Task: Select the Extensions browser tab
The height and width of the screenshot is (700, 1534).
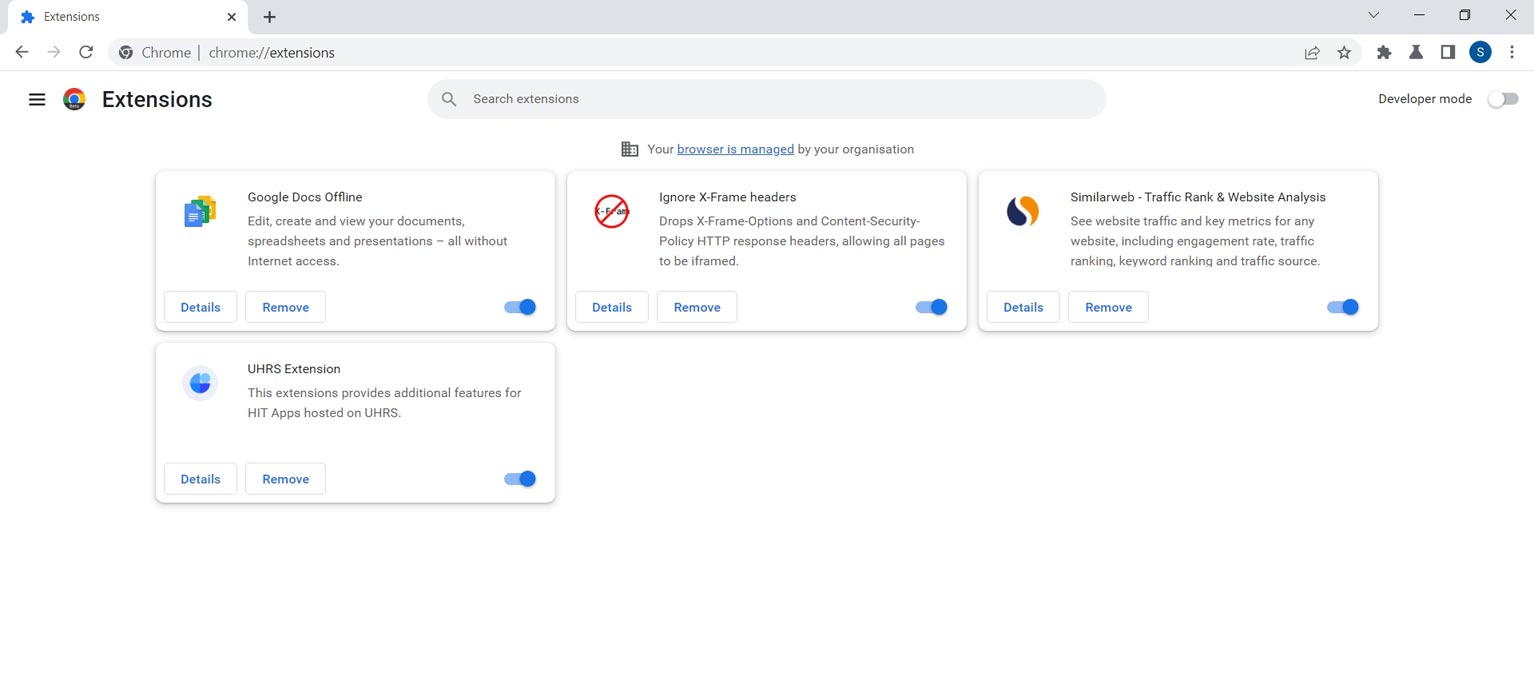Action: 126,17
